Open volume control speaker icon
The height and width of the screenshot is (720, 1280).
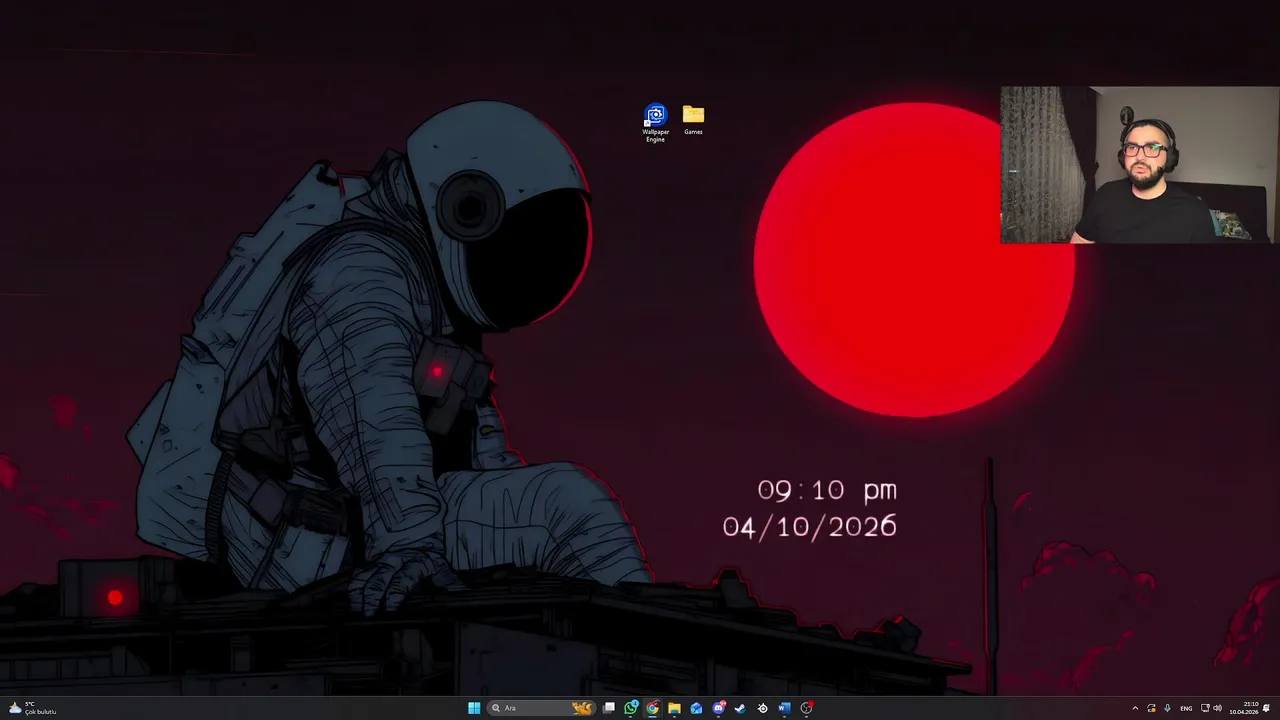pyautogui.click(x=1217, y=708)
